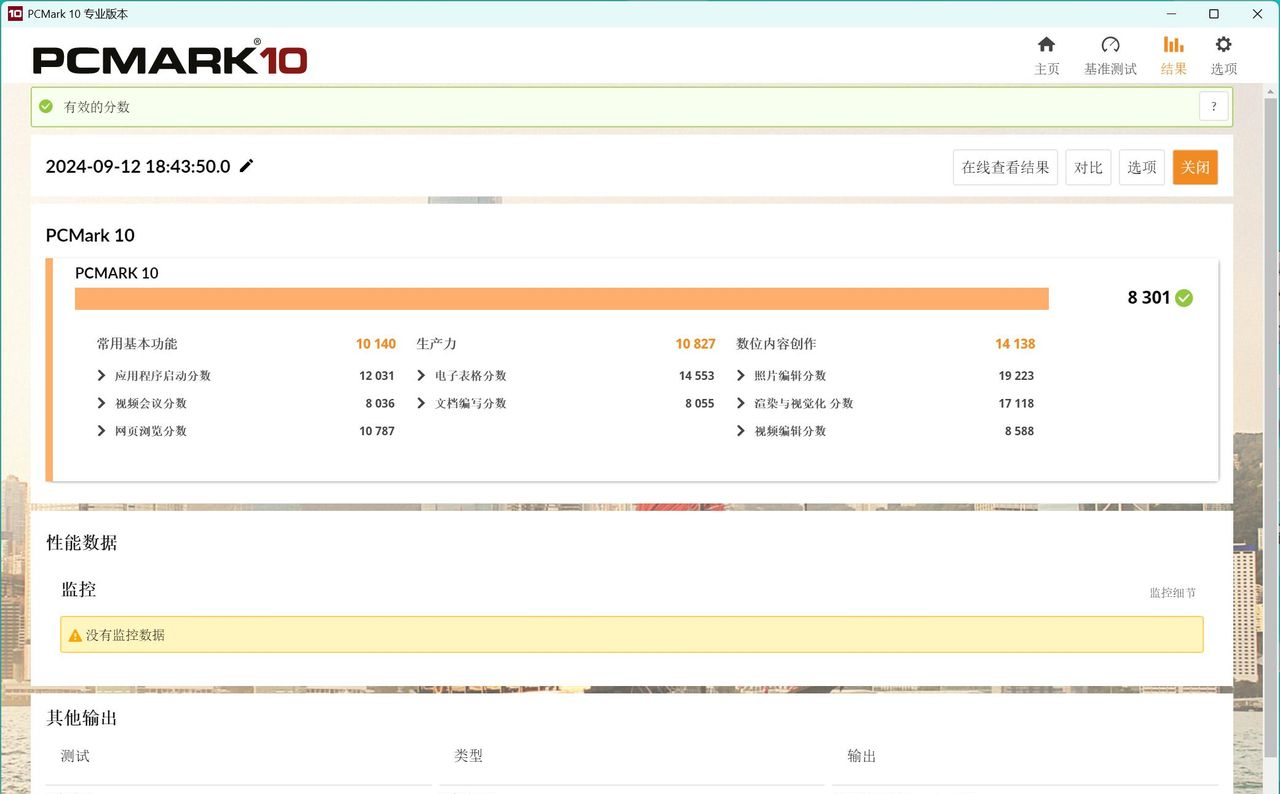The width and height of the screenshot is (1280, 794).
Task: Expand the 应用程序启动分数 row
Action: (101, 376)
